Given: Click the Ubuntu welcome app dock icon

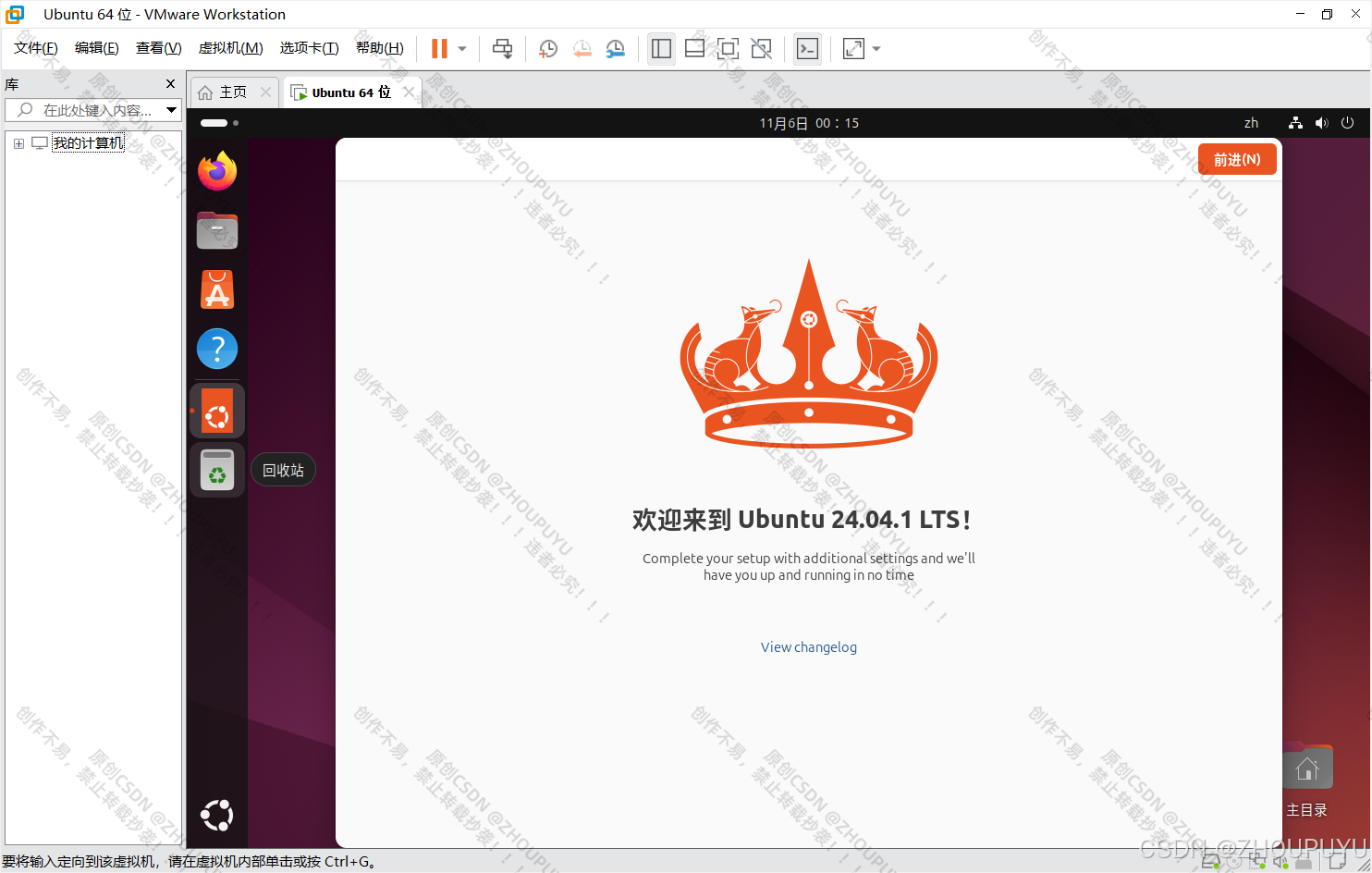Looking at the screenshot, I should click(x=217, y=411).
